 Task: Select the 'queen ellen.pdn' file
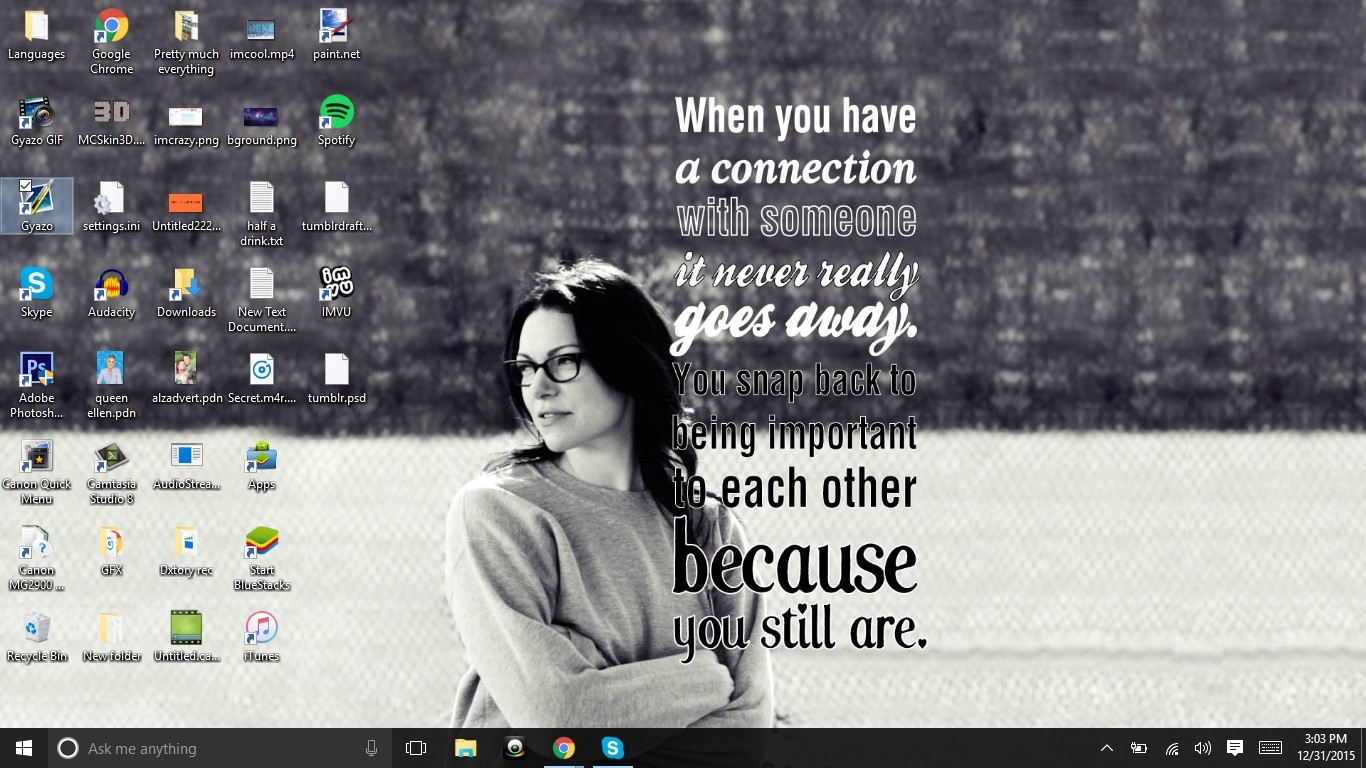[111, 386]
